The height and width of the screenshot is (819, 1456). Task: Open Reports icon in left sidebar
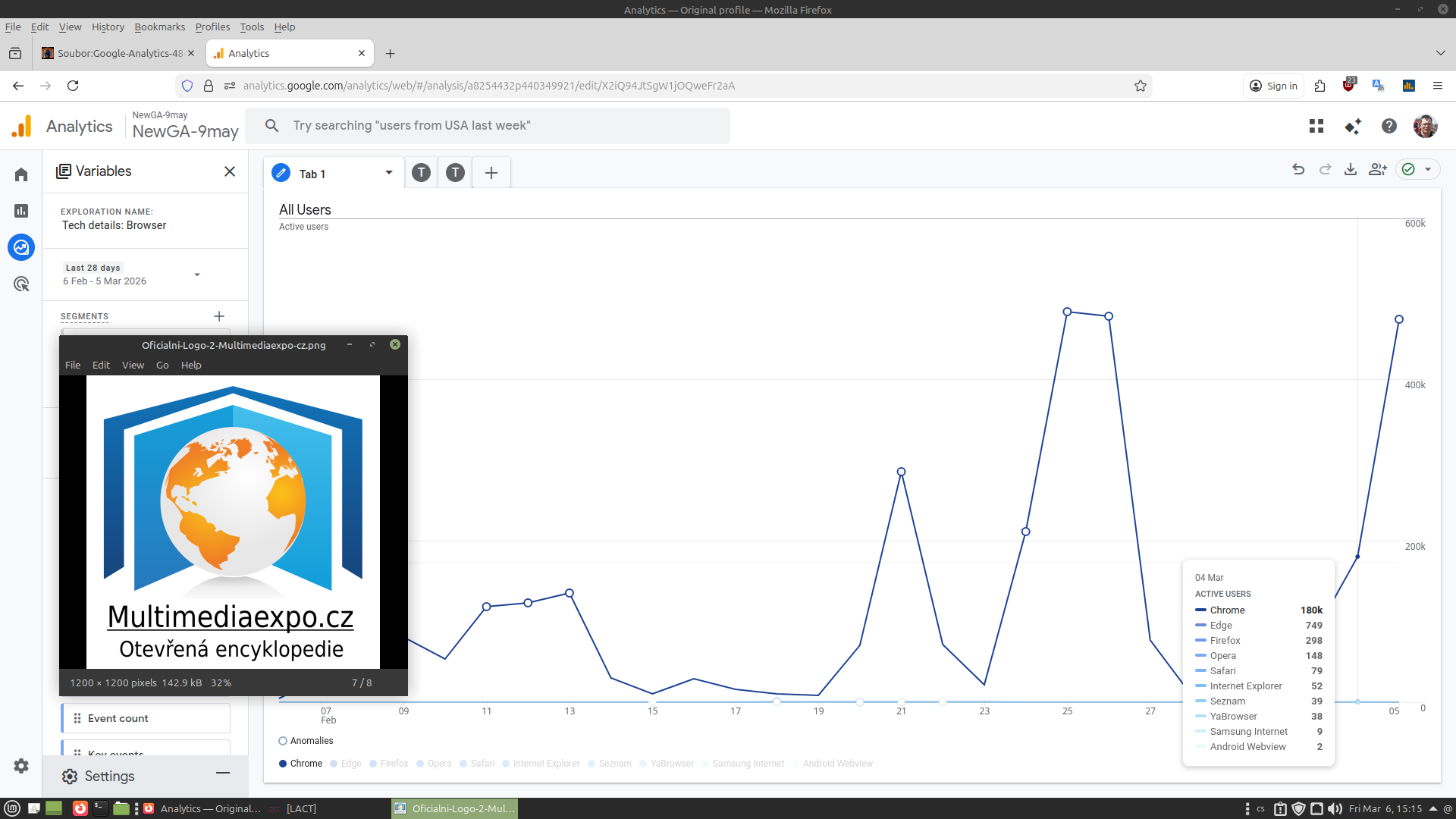[21, 211]
